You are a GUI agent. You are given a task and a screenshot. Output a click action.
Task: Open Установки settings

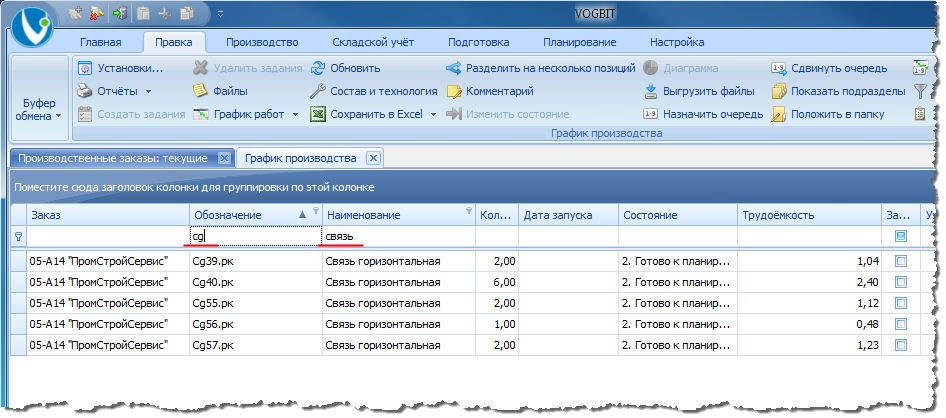pyautogui.click(x=121, y=68)
